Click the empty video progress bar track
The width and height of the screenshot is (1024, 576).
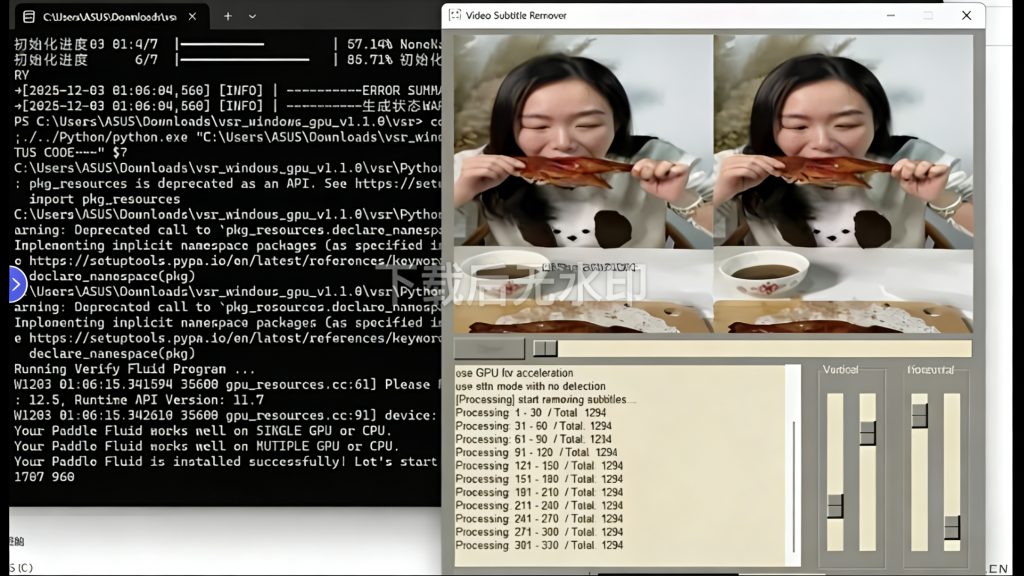click(760, 348)
